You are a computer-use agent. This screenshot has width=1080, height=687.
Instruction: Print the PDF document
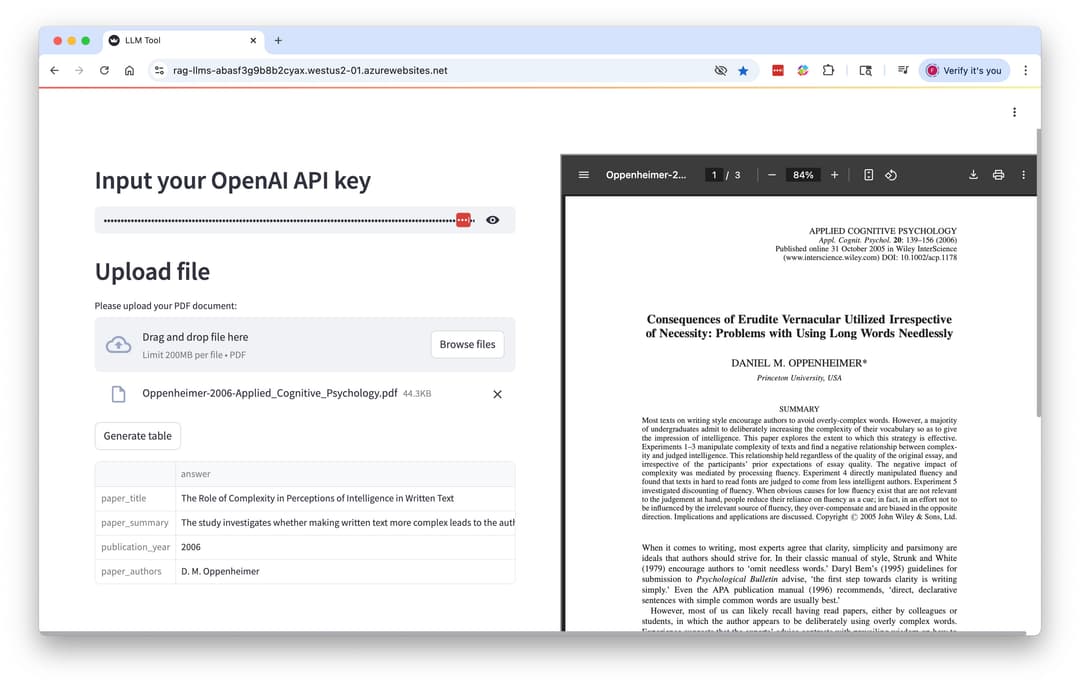click(998, 175)
